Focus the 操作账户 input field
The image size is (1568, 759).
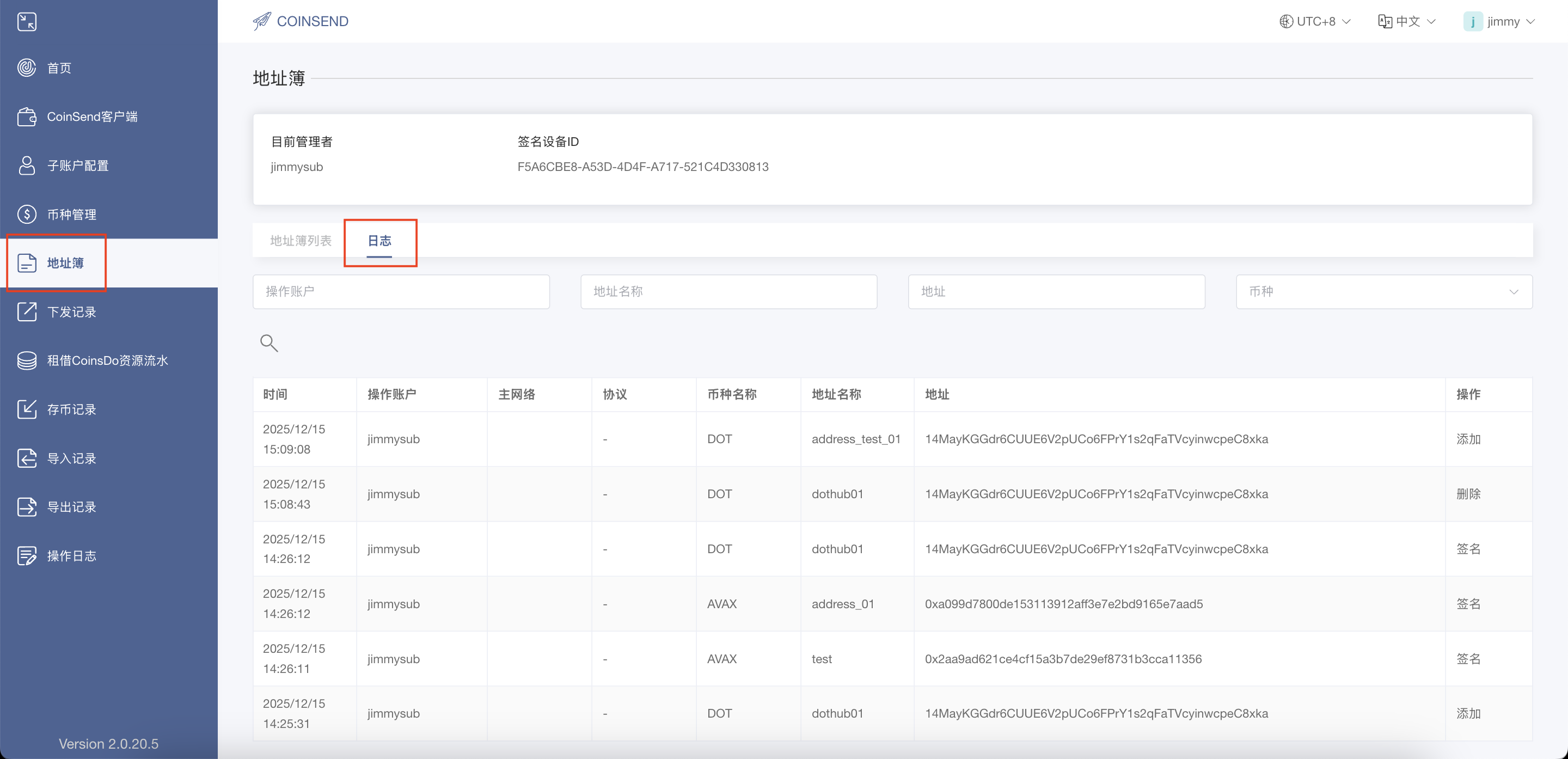pyautogui.click(x=401, y=291)
